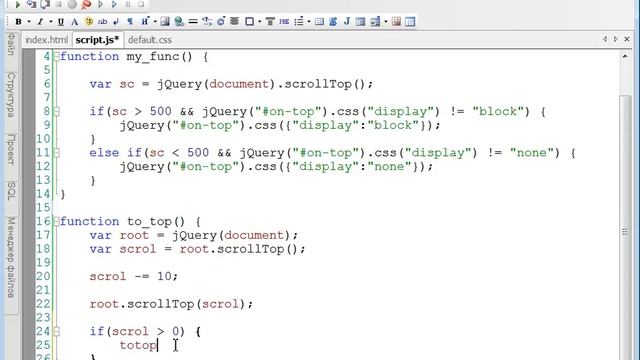This screenshot has width=640, height=360.
Task: Click '"none"' string on line 11
Action: tap(535, 153)
